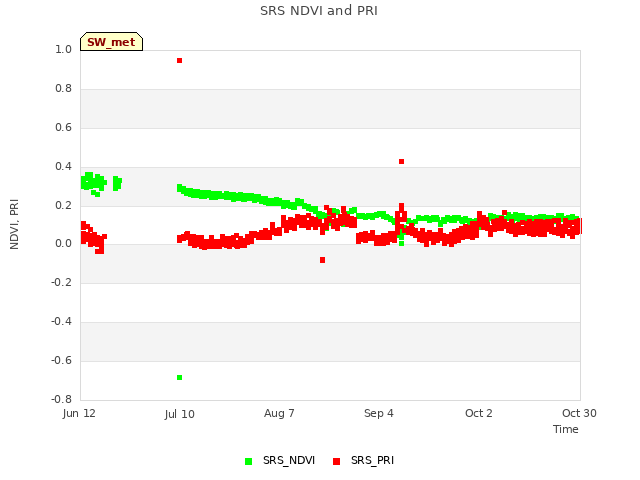Click the 0.2 y-axis tick label
This screenshot has width=640, height=480.
(x=63, y=205)
